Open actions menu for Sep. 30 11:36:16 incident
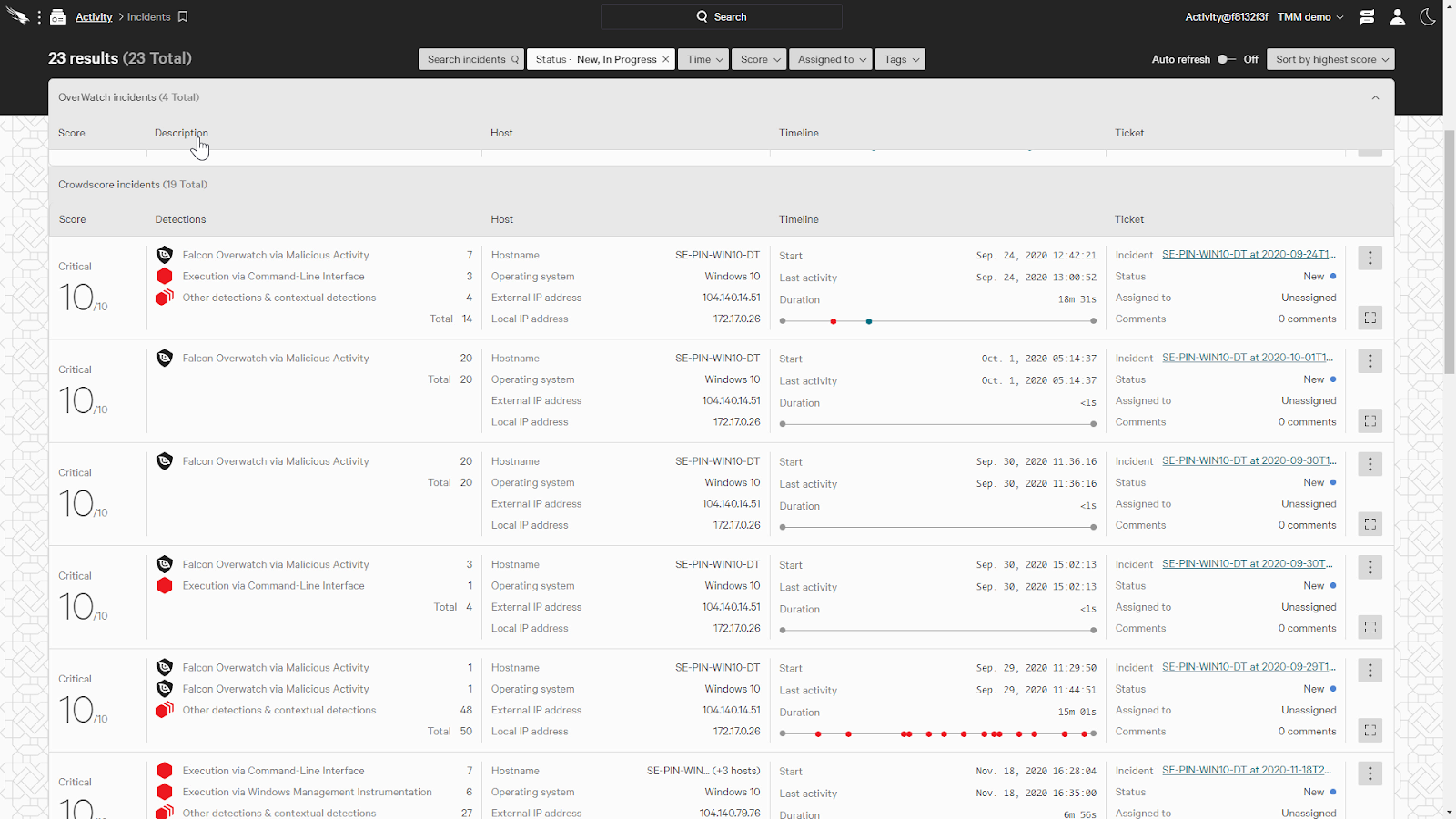 point(1370,464)
